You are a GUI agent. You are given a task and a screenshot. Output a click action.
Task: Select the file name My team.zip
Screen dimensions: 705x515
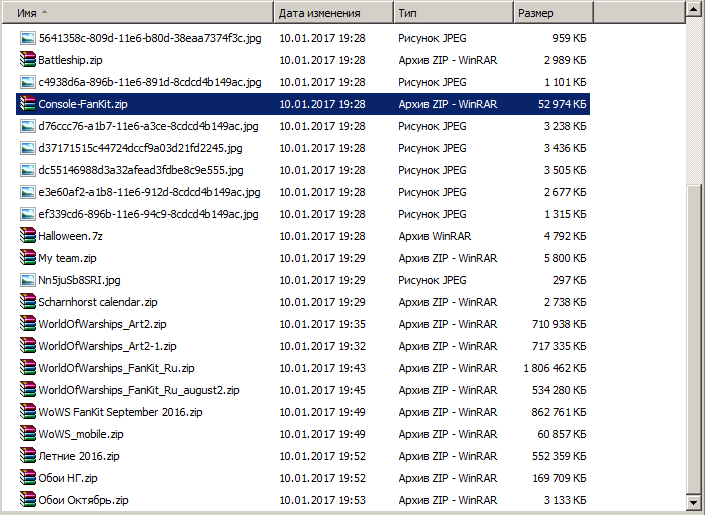click(67, 258)
